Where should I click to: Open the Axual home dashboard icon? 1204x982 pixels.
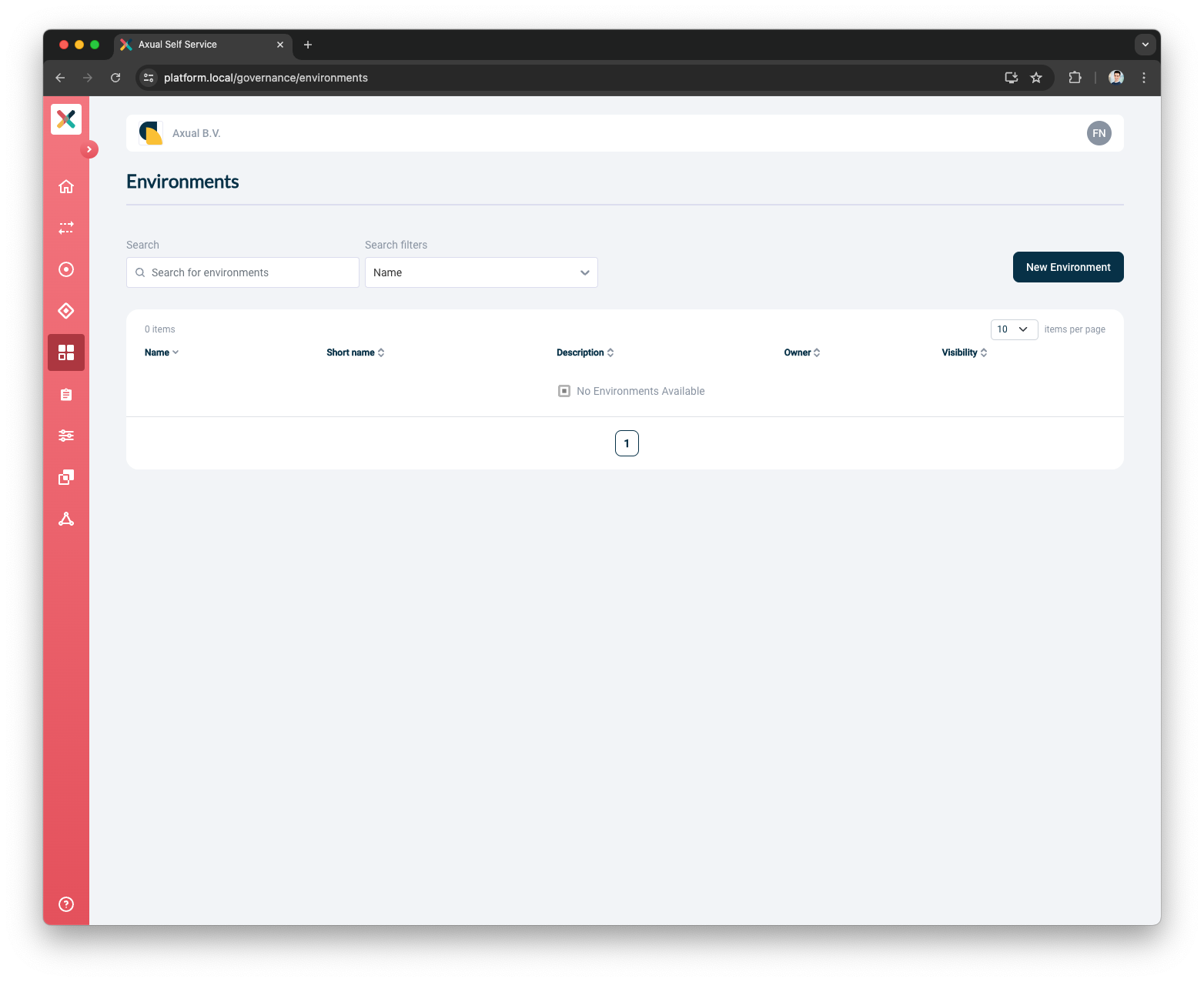66,186
